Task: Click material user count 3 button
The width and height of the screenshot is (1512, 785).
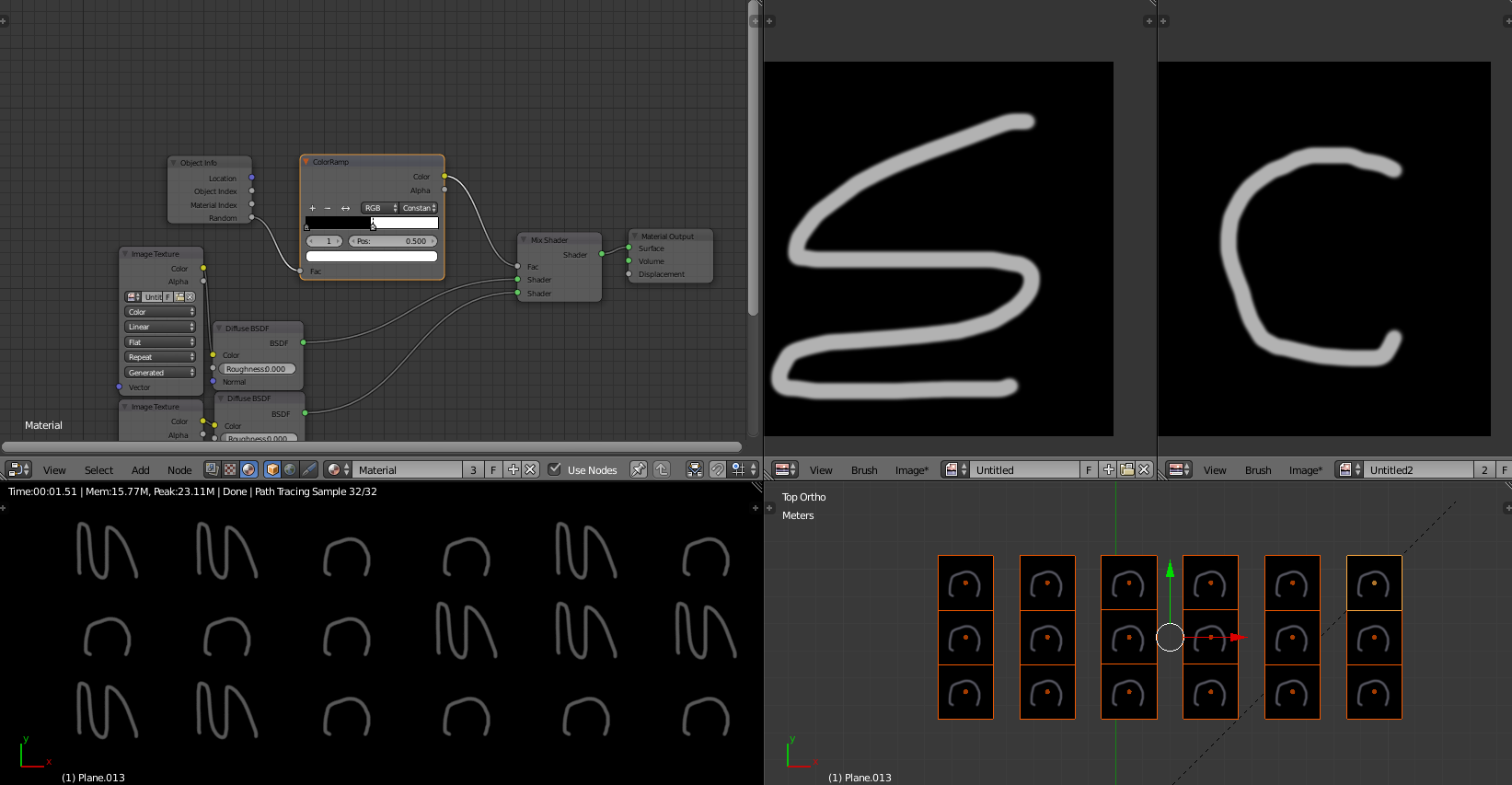Action: (473, 469)
